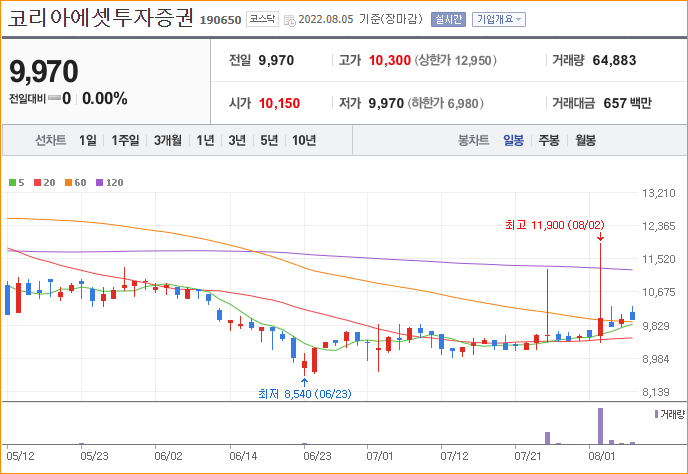Click the 9,829 price axis label
This screenshot has height=474, width=688.
coord(656,326)
